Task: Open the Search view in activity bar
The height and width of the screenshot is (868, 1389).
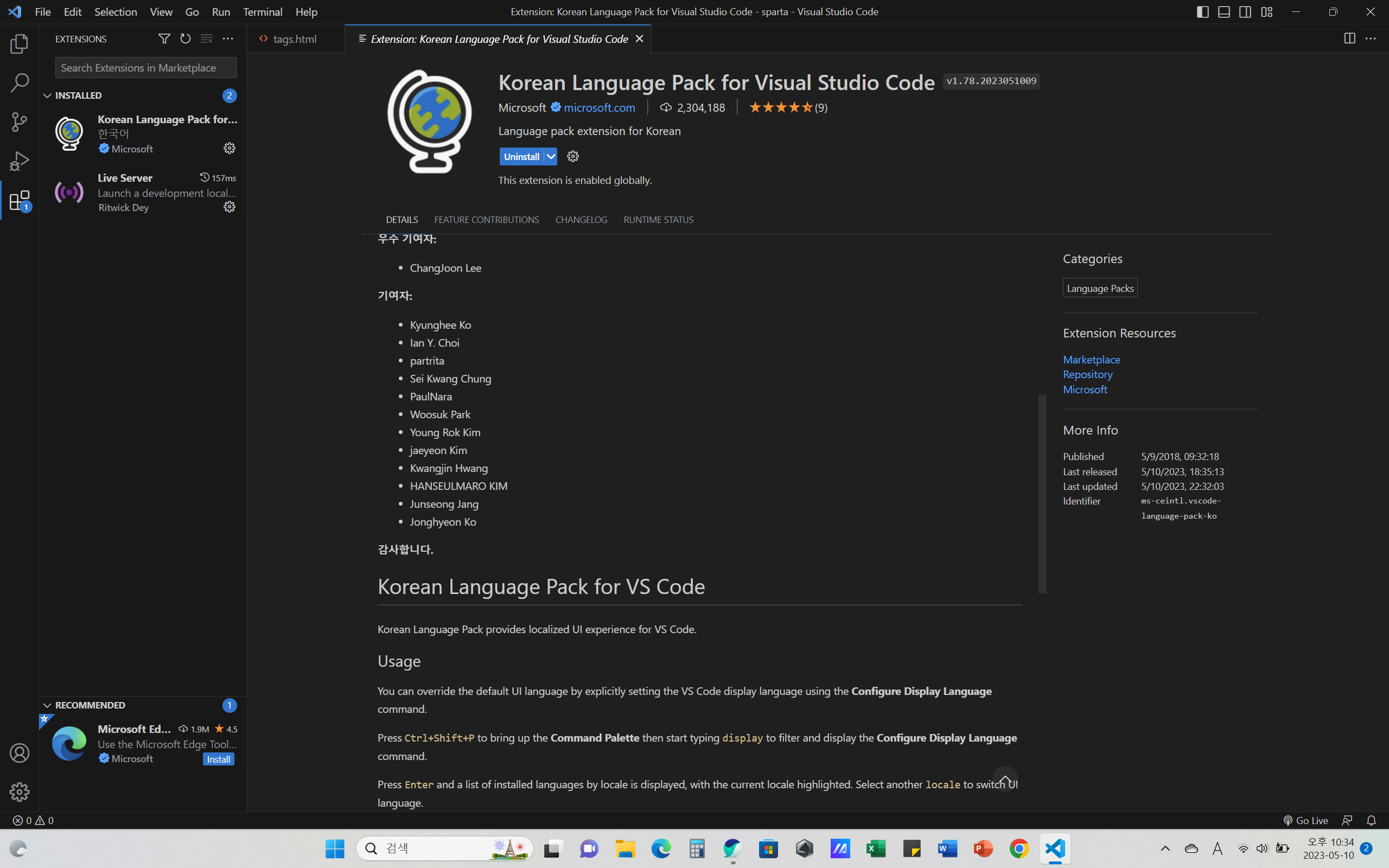Action: 19,82
